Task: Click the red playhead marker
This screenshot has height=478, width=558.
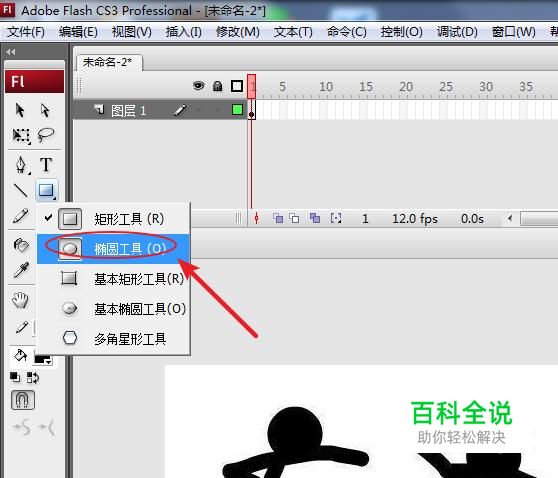Action: coord(252,86)
